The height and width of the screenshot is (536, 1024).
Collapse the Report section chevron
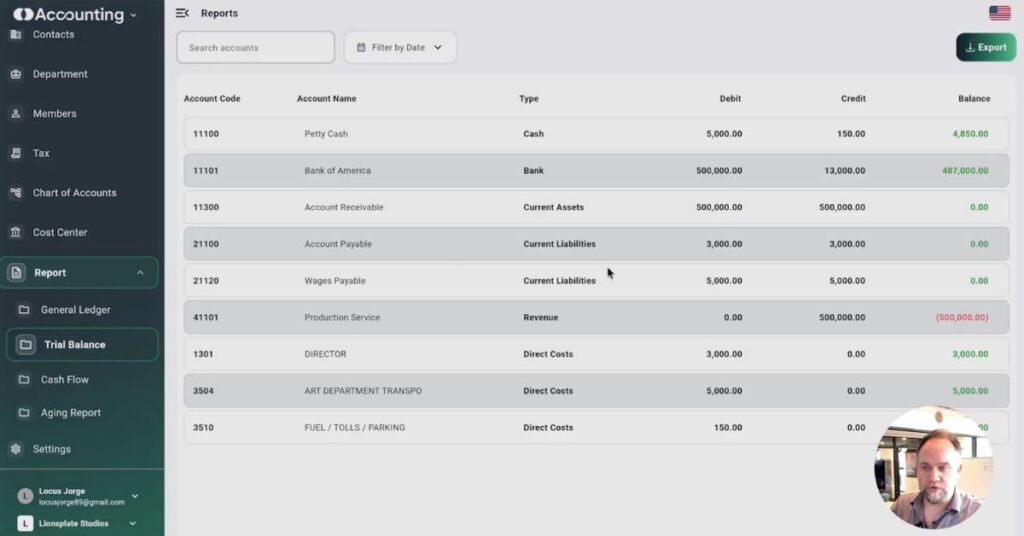pos(140,273)
